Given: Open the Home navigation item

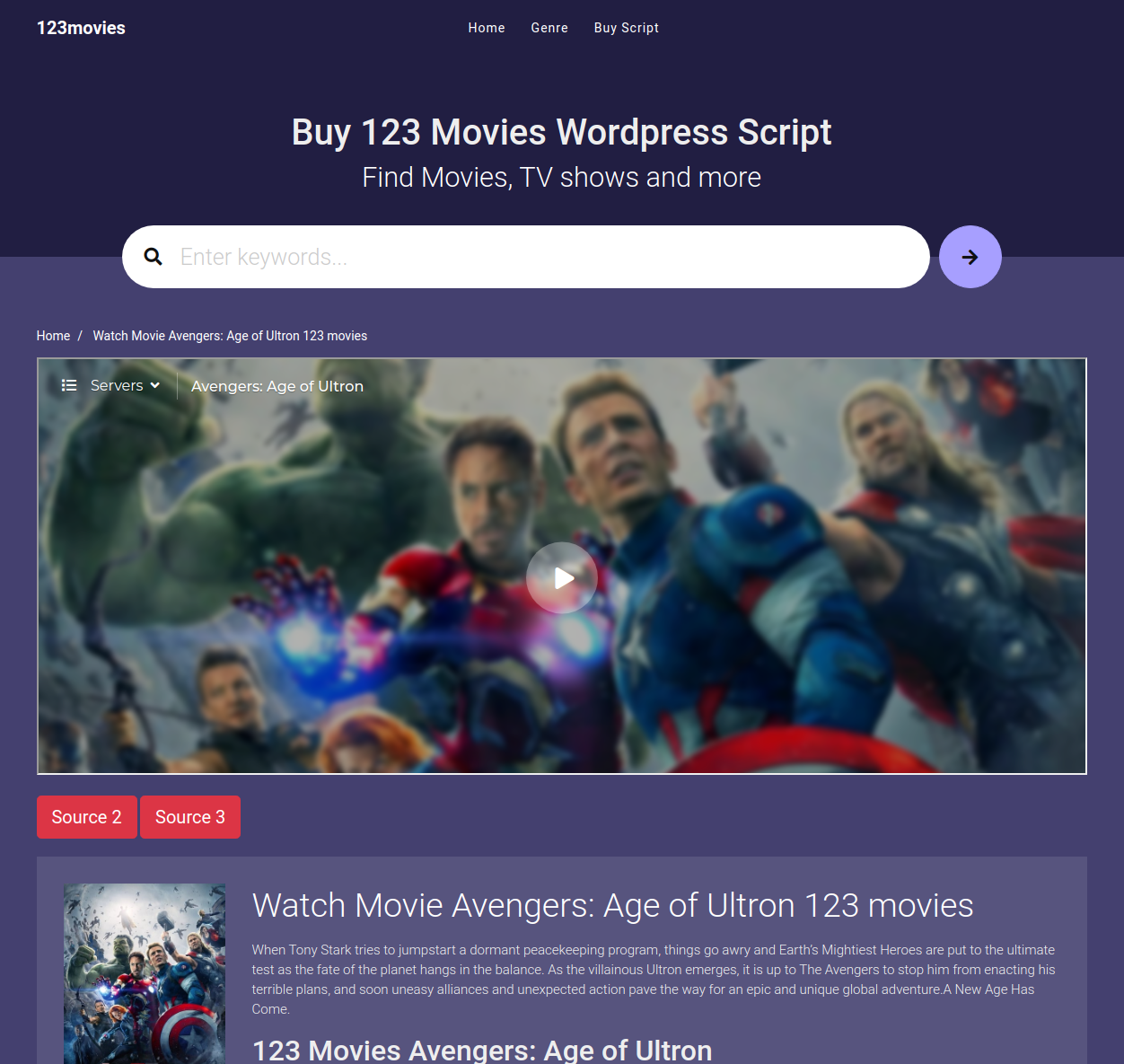Looking at the screenshot, I should 487,28.
